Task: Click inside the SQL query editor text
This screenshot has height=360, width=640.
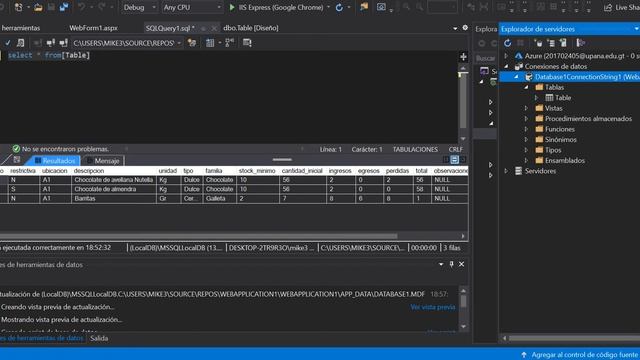Action: [49, 55]
